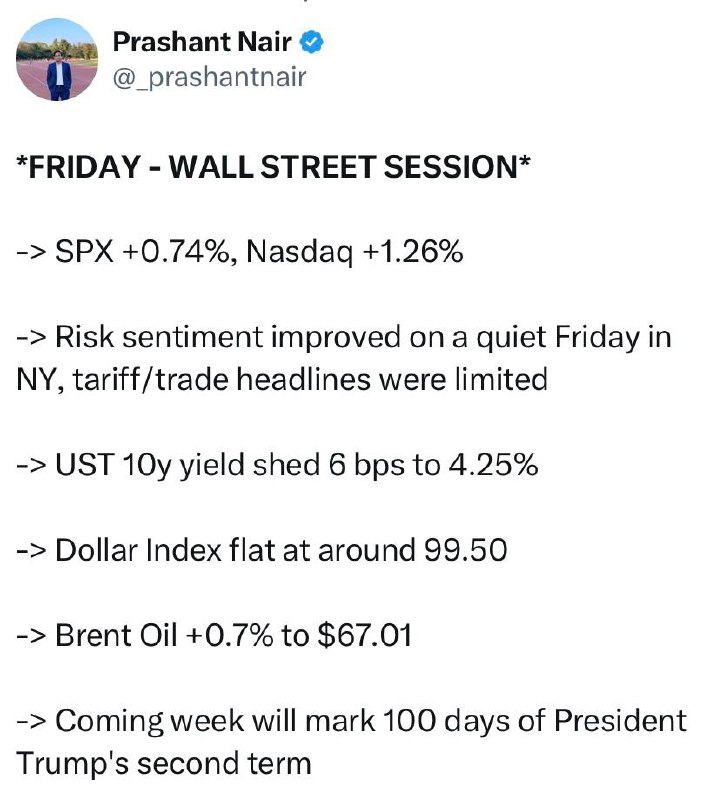Click the arrow bullet before Dollar Index
703x800 pixels.
32,552
